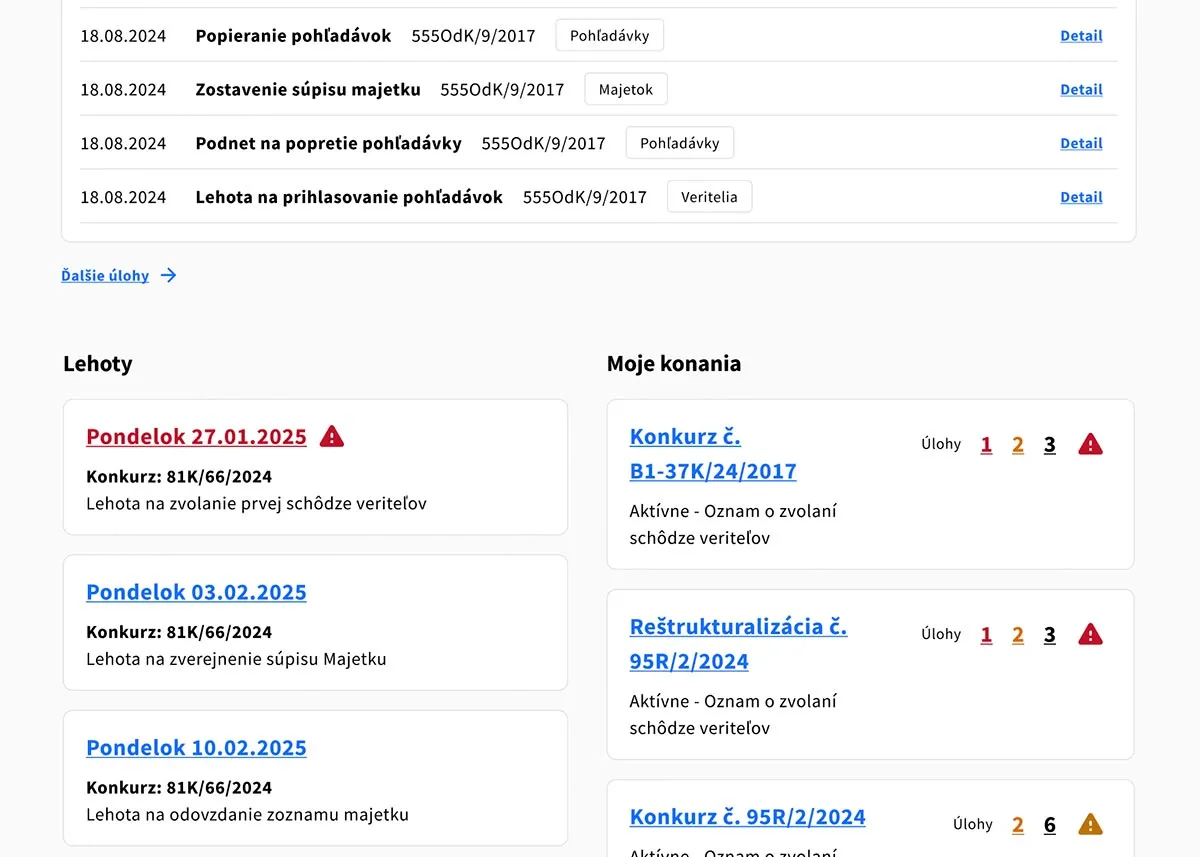Screen dimensions: 1200x857
Task: Click the task title Zostavenie súpisu majetku
Action: point(308,90)
